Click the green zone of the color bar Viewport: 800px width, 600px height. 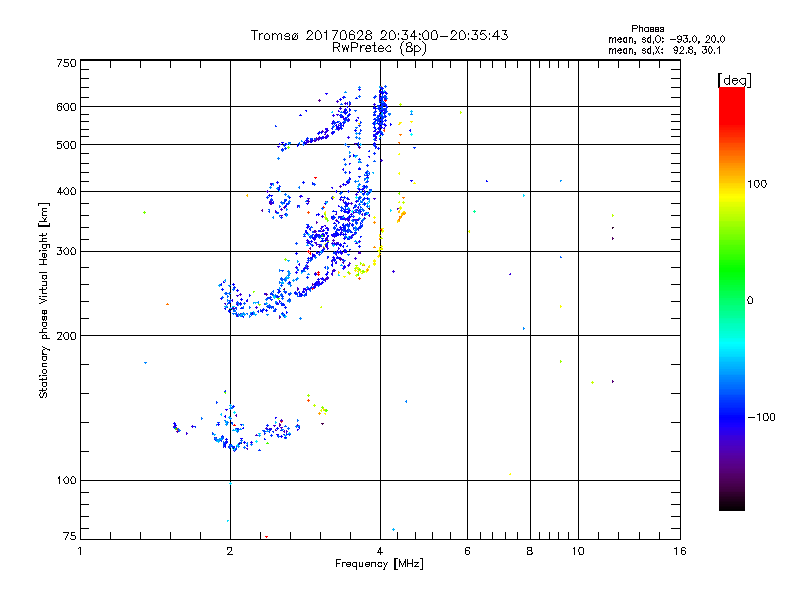click(732, 286)
